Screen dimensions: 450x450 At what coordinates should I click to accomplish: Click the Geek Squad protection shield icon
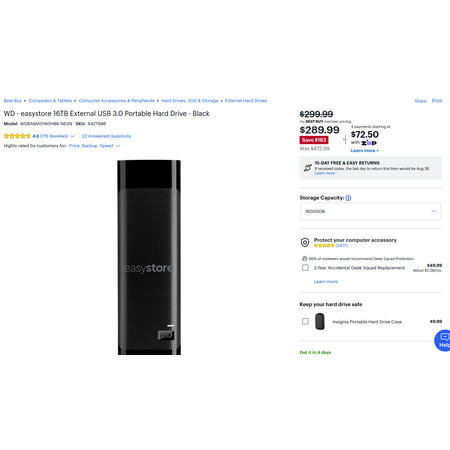point(305,242)
